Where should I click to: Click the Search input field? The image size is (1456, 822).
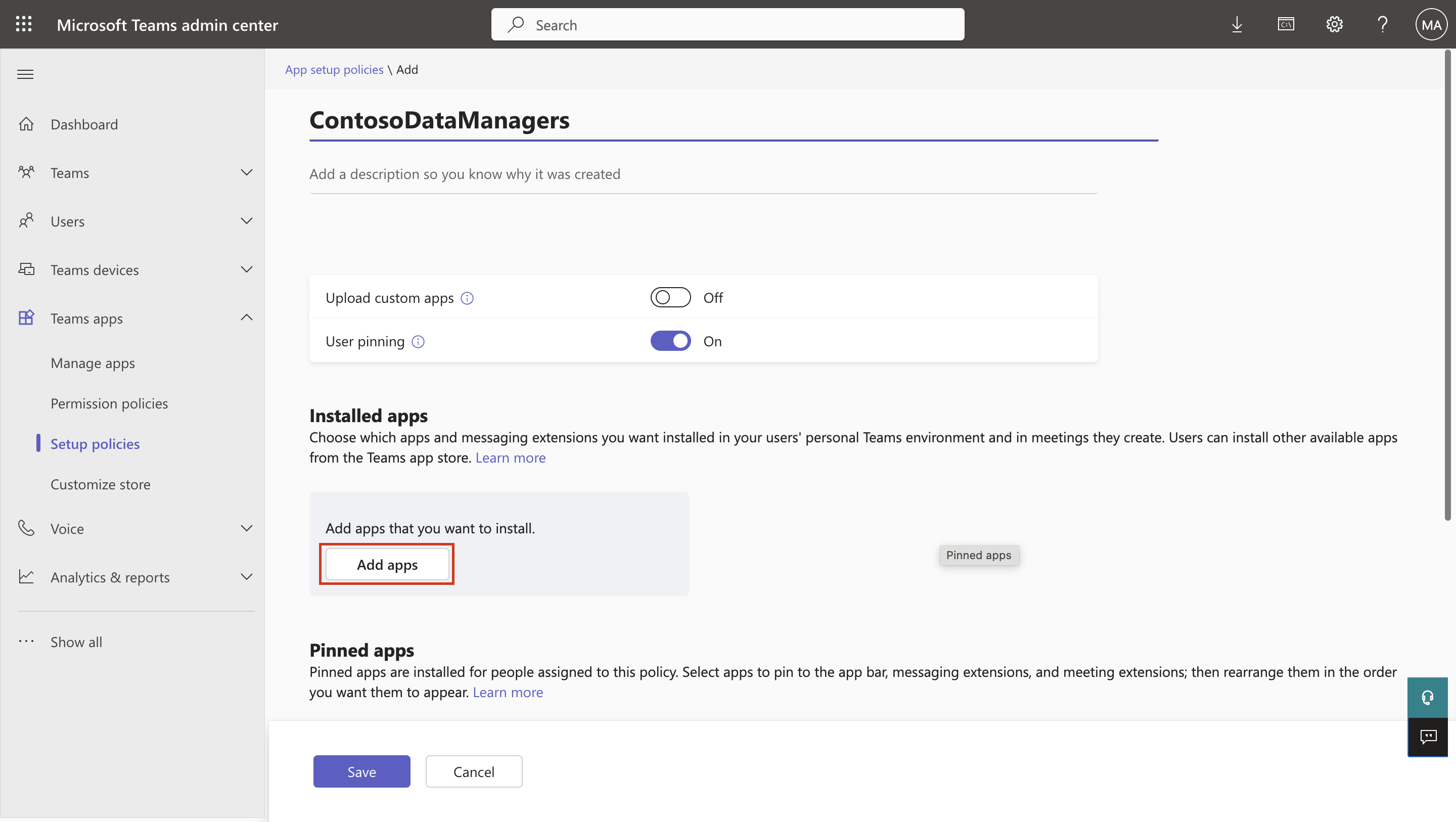tap(727, 24)
